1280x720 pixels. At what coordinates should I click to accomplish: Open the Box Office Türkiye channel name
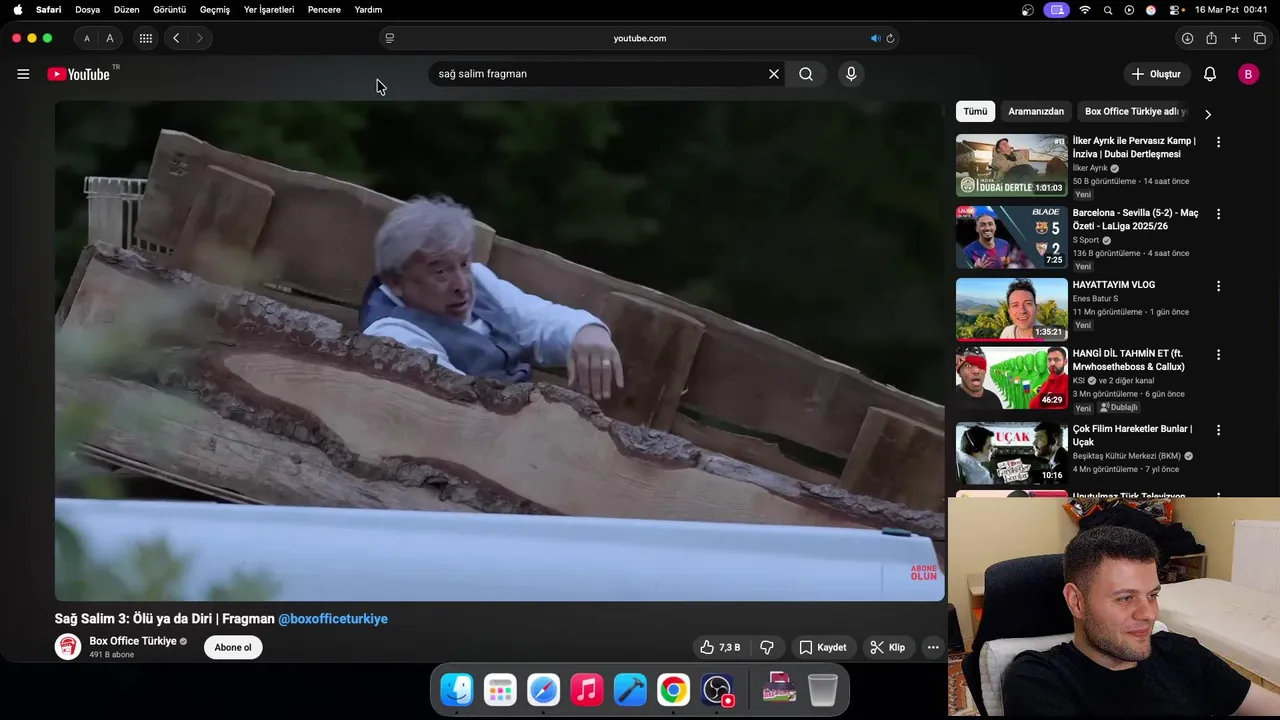(x=133, y=641)
